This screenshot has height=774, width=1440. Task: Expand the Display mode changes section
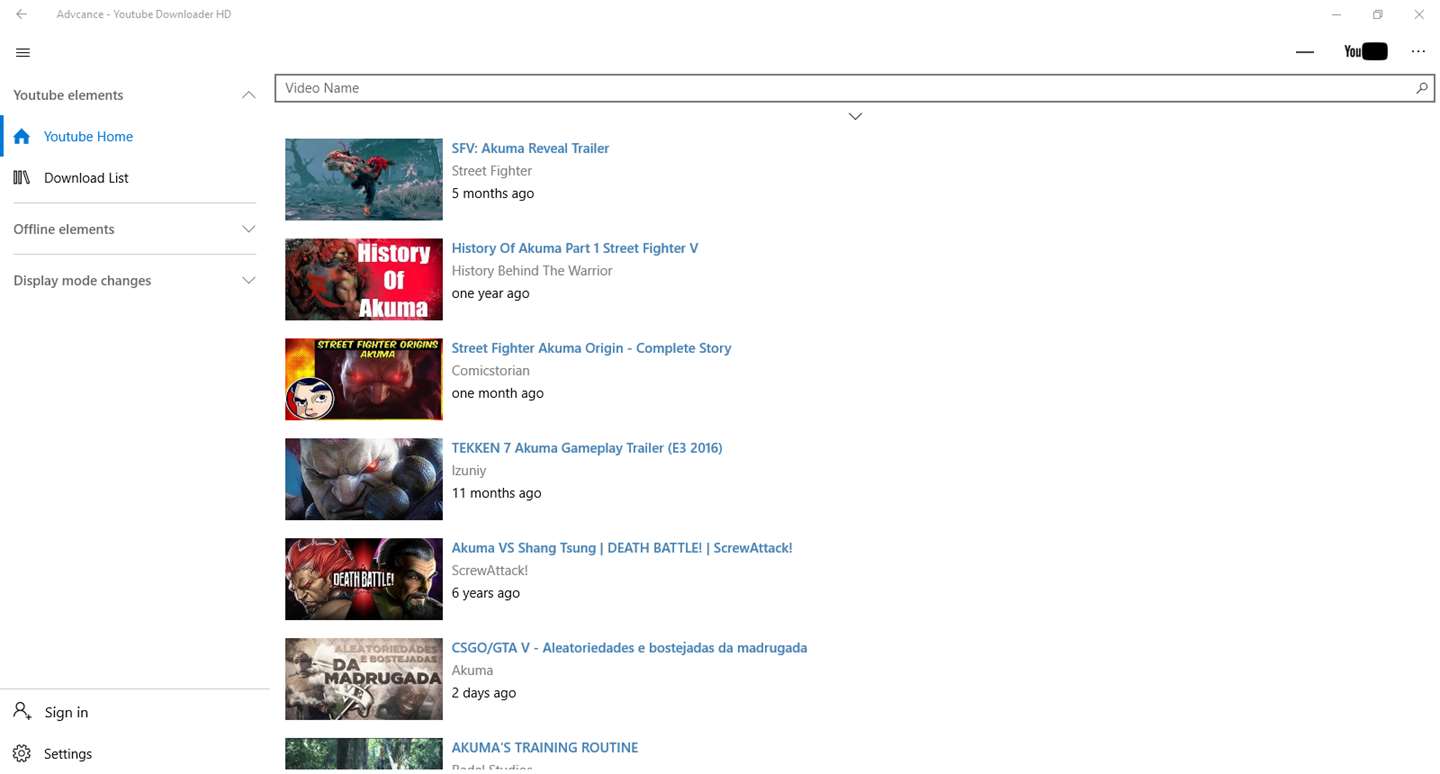[249, 280]
